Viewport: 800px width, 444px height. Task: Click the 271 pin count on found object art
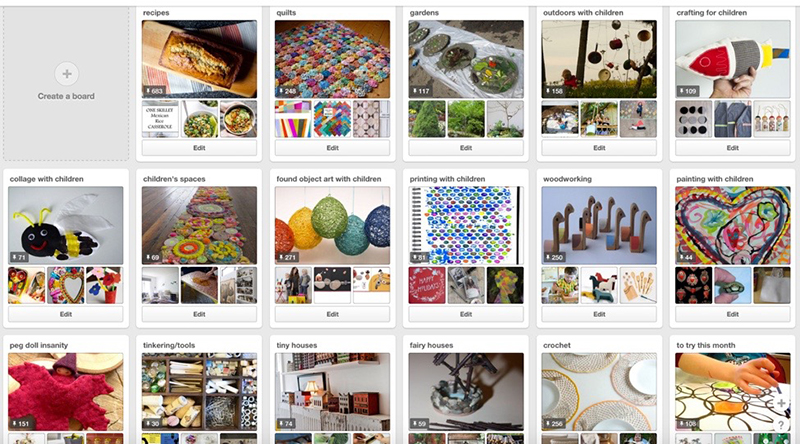(x=288, y=258)
